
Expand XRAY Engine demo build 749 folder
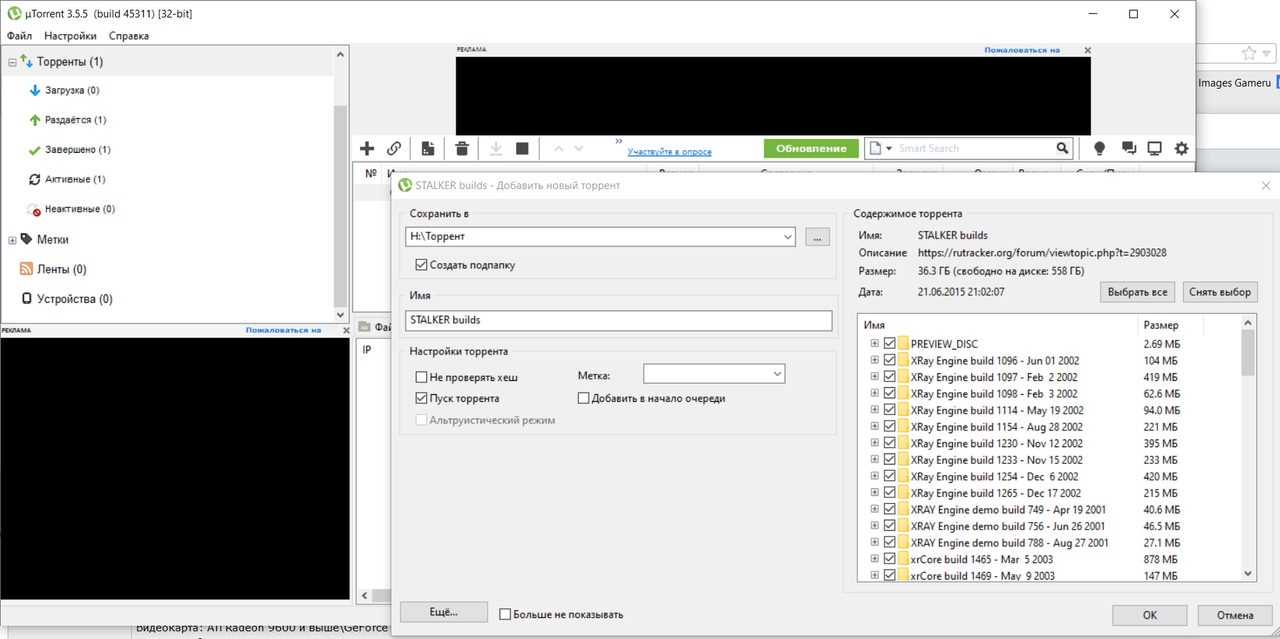(875, 510)
